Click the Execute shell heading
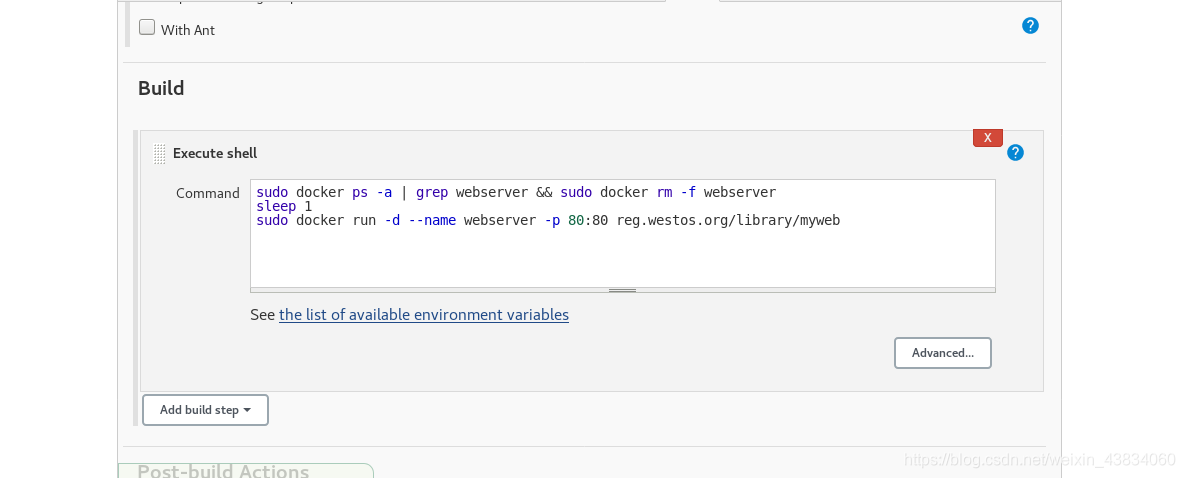The image size is (1185, 478). [215, 153]
